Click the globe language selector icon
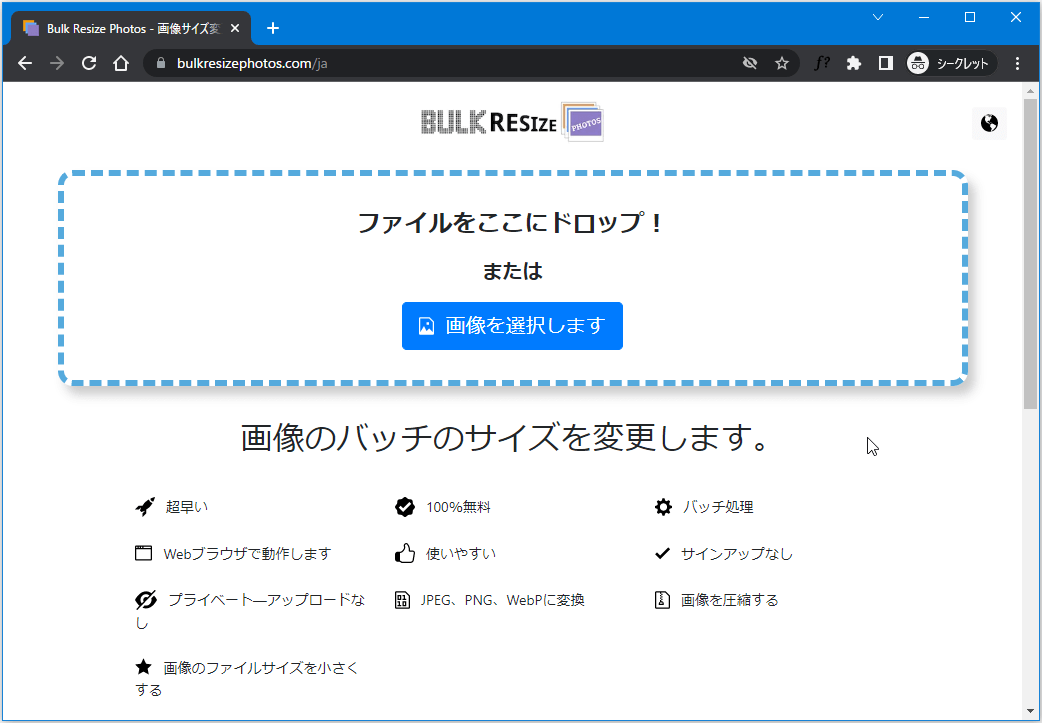 (989, 124)
